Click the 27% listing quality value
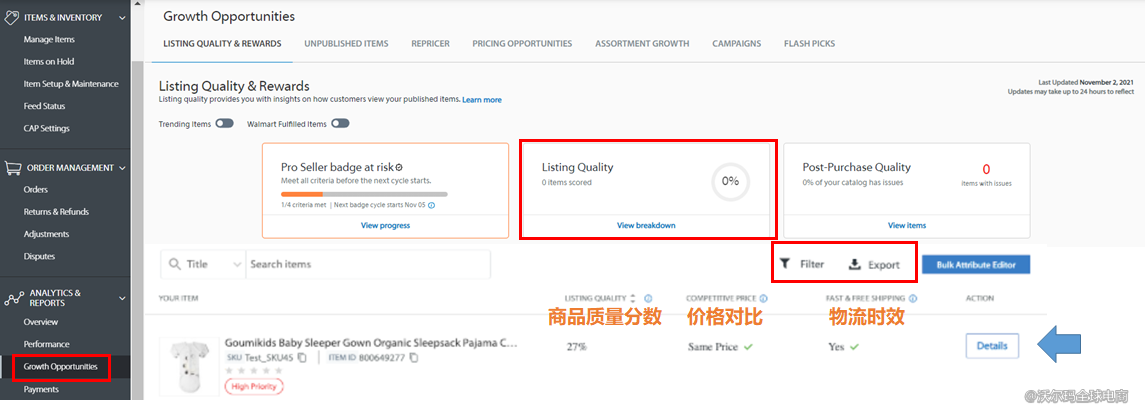This screenshot has width=1145, height=408. tap(576, 347)
